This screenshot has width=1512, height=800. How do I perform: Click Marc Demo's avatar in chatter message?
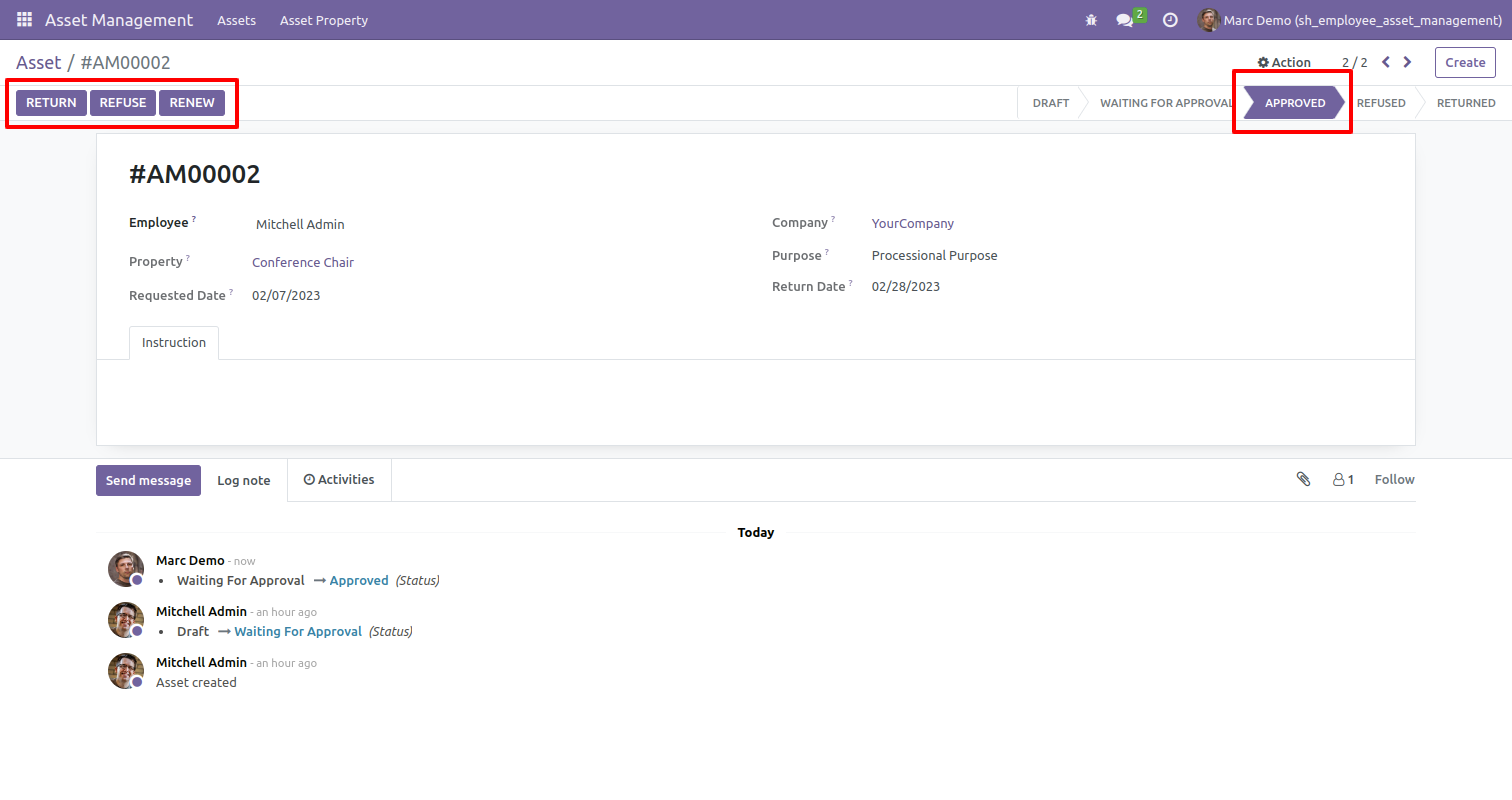(x=126, y=569)
